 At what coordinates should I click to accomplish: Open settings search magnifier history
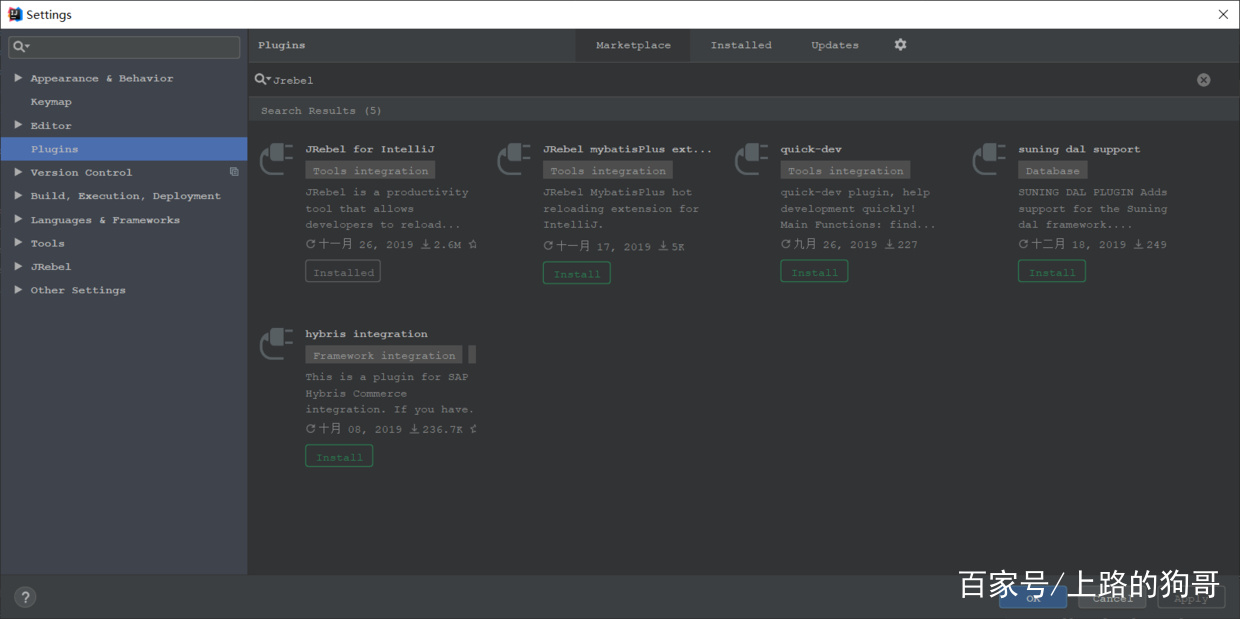click(21, 47)
